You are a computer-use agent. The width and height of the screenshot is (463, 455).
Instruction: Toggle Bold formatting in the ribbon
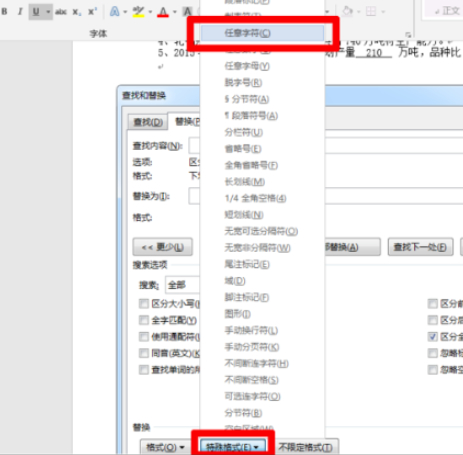tap(5, 12)
